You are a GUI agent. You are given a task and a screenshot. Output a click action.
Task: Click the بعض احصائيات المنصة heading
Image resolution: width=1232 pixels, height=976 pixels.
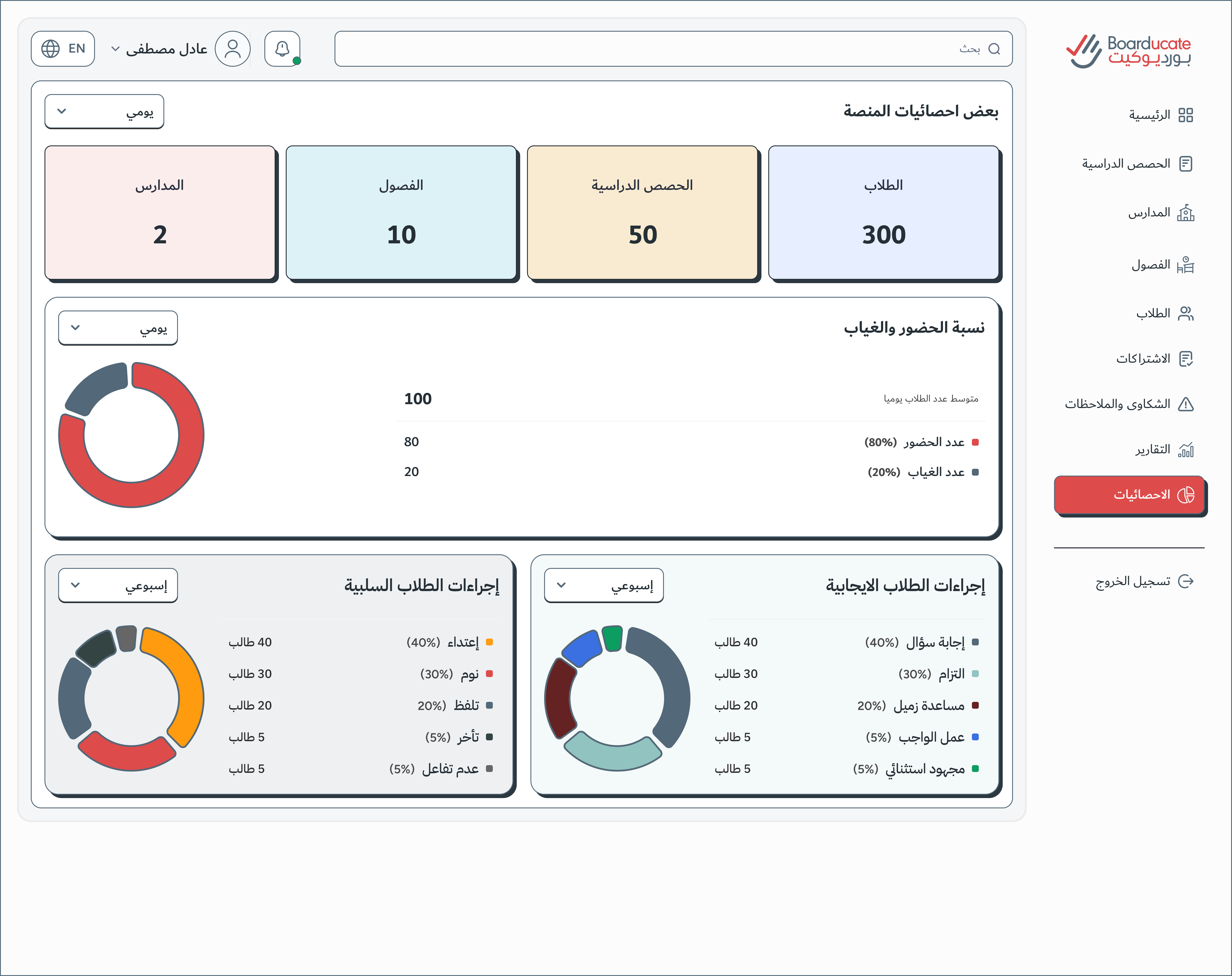[x=921, y=111]
